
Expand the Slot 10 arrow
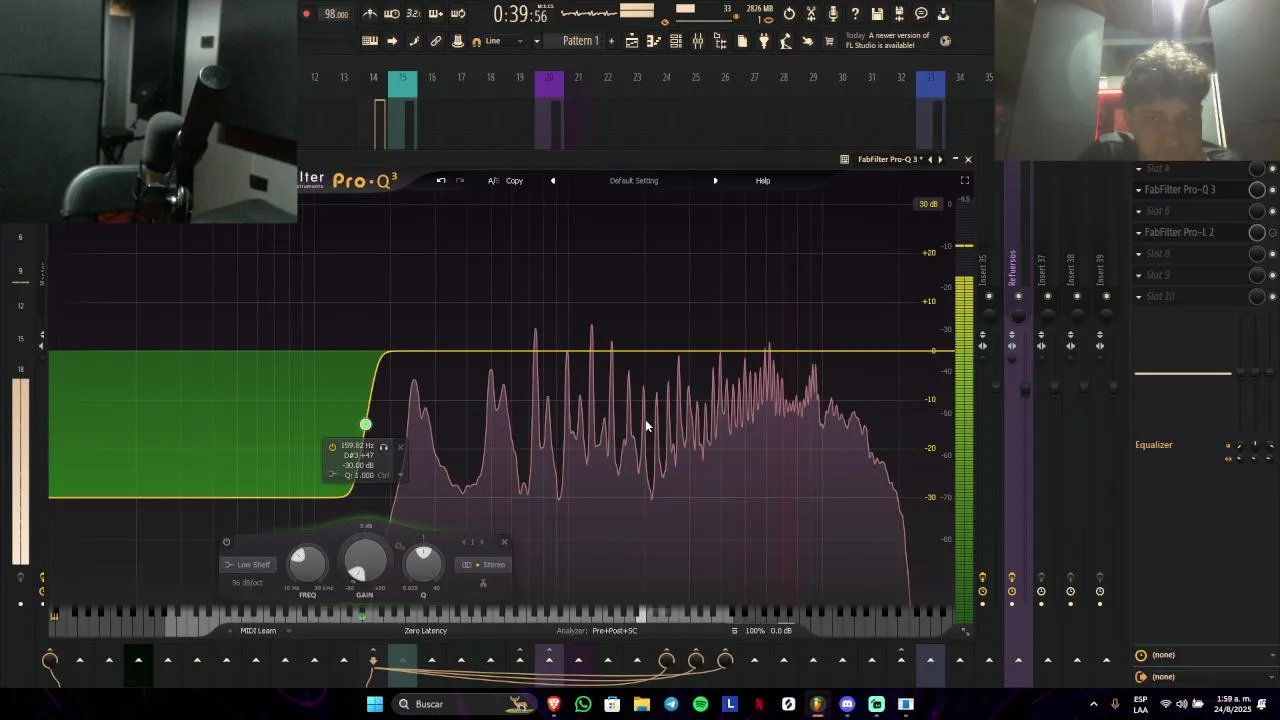[x=1138, y=297]
